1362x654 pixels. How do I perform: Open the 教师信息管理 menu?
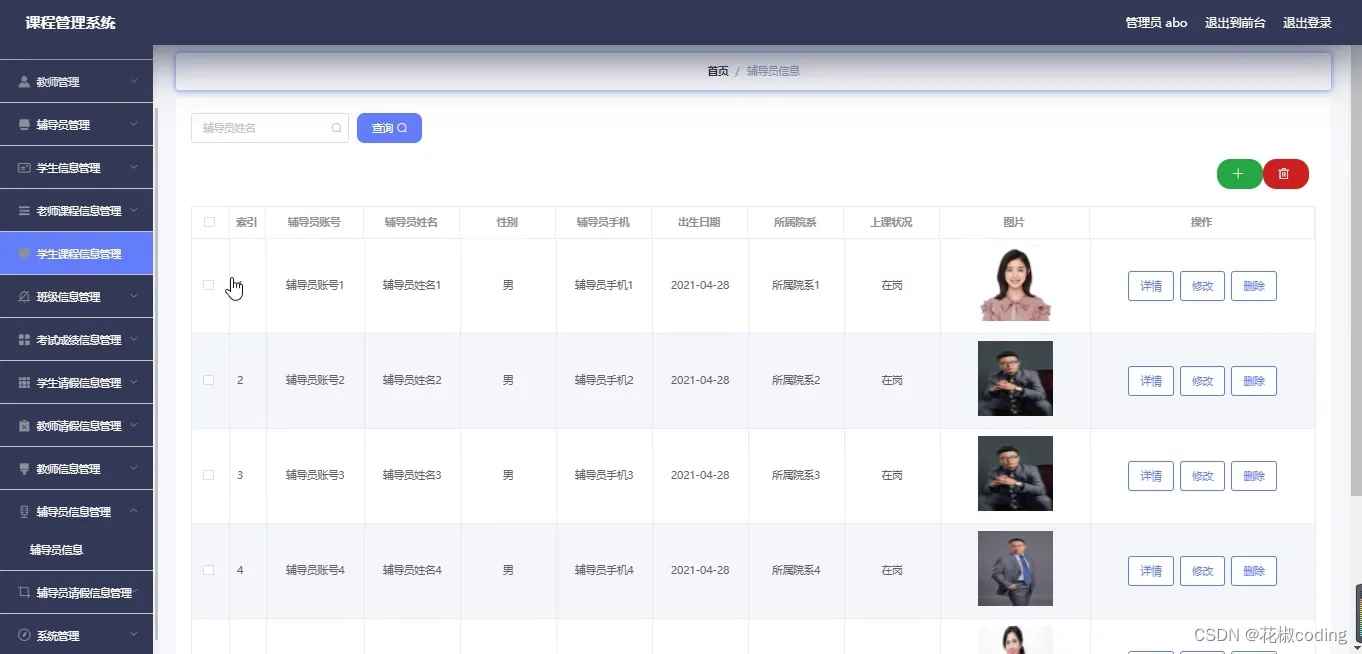point(76,469)
